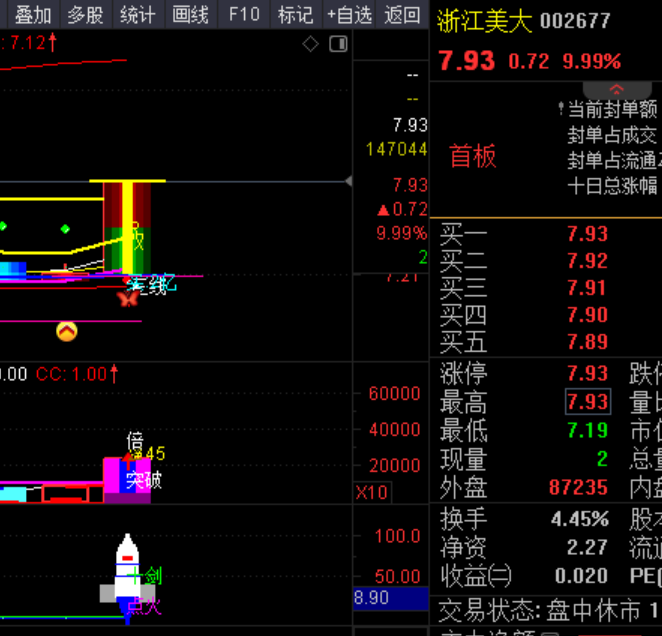
Task: Click the magenta volume bar labeled 突破
Action: coord(127,480)
